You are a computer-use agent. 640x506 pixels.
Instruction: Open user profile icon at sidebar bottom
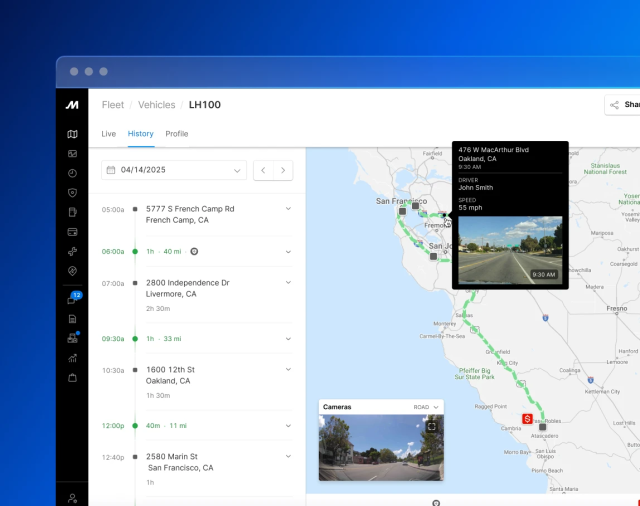72,497
